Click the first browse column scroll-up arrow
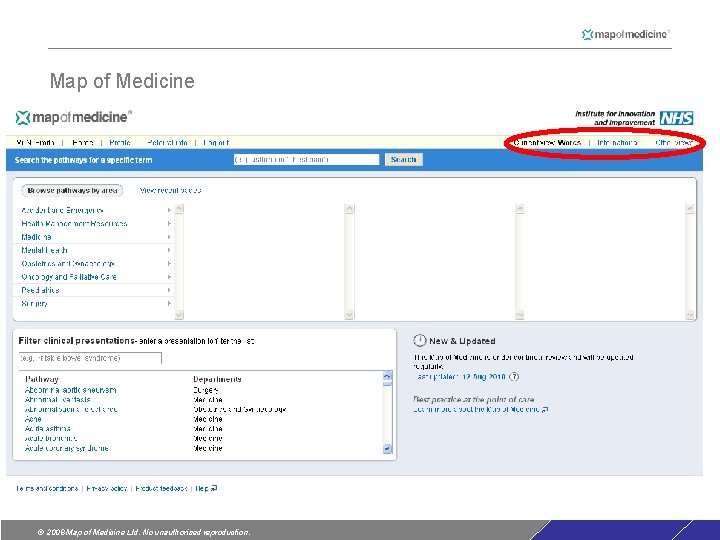720x540 pixels. (179, 208)
